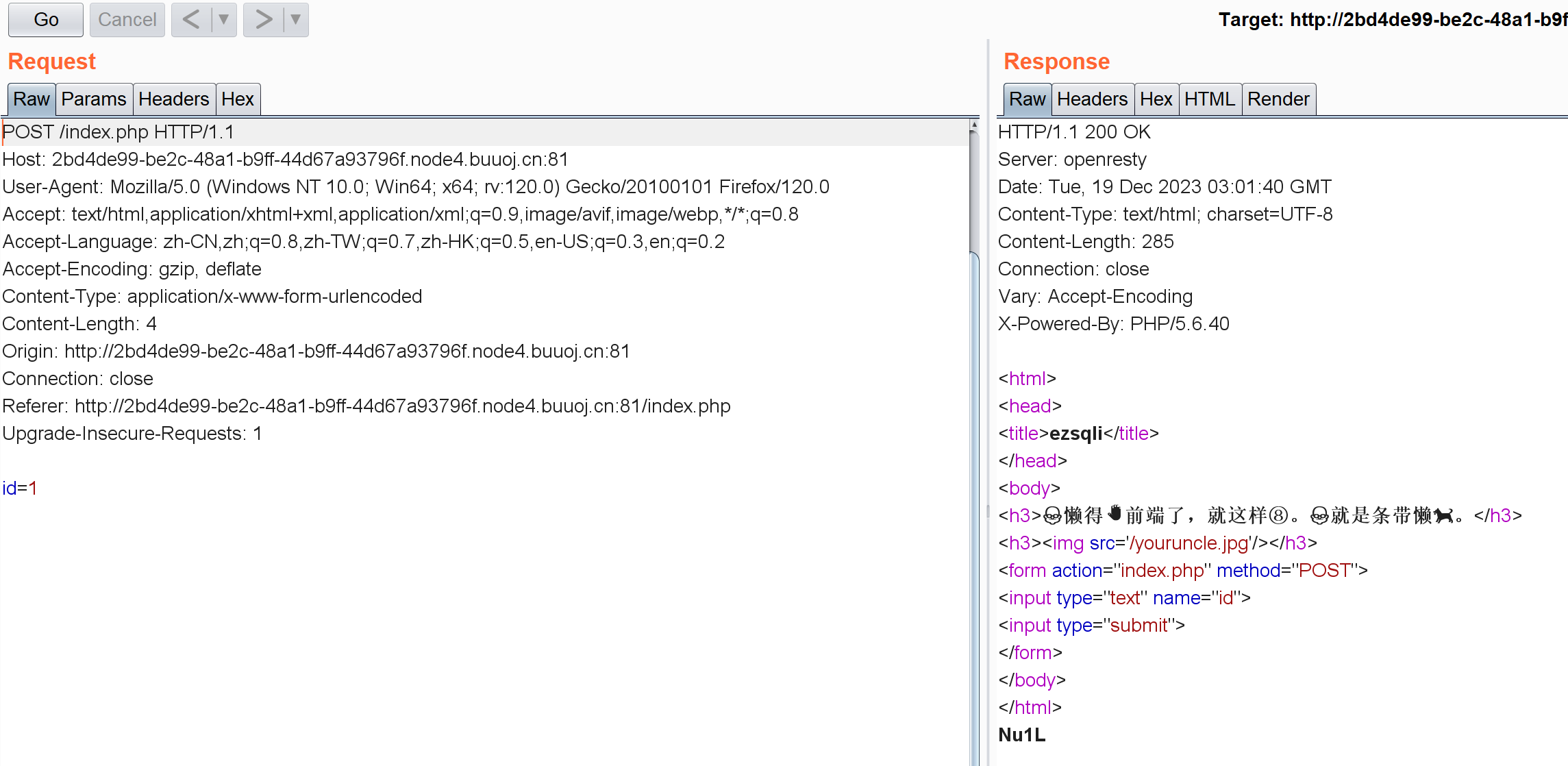Click the 'POST /index.php HTTP/1.1' request line
Screen dimensions: 1568x766
(119, 132)
